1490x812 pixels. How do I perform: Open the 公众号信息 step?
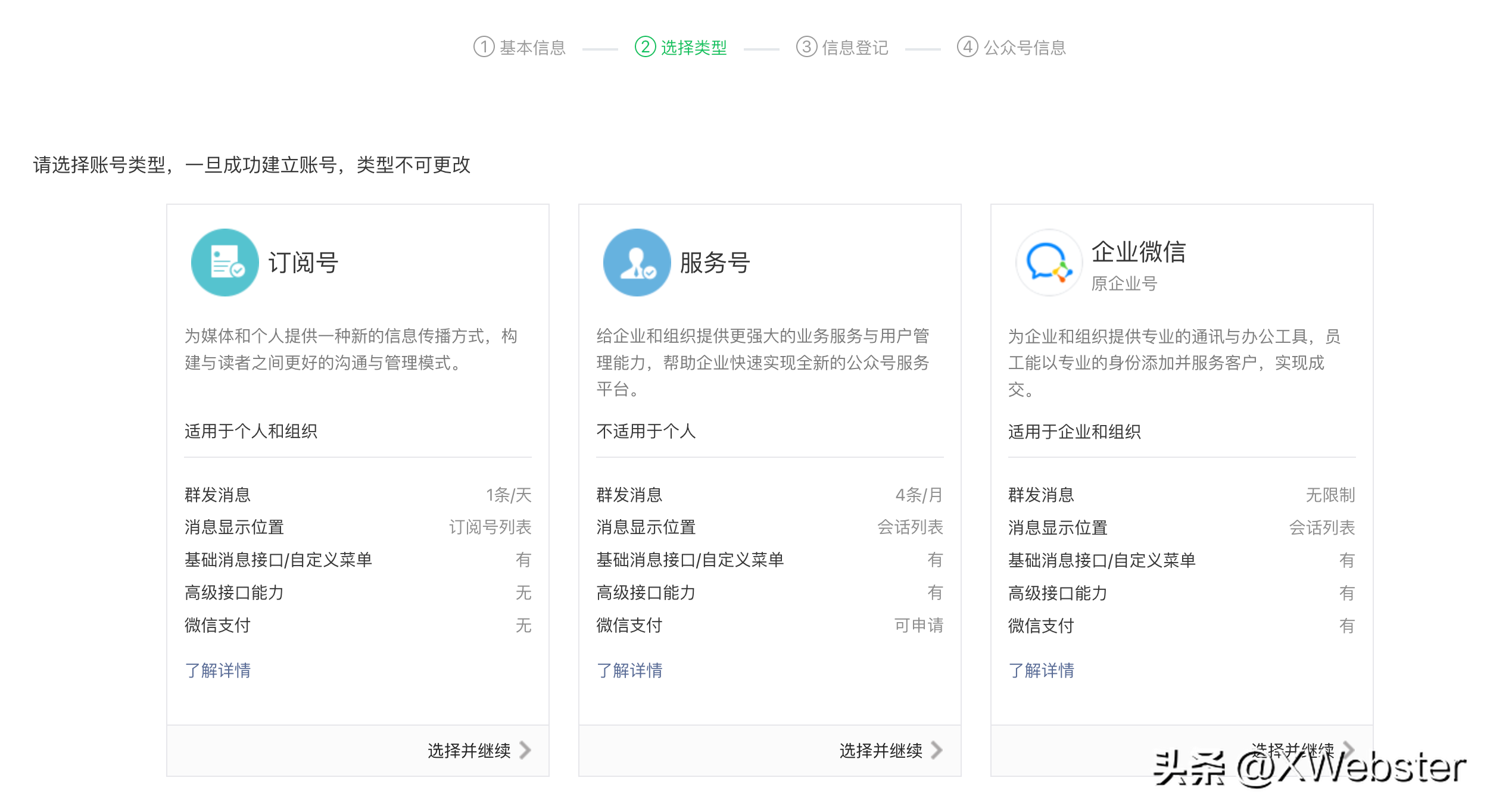1024,48
